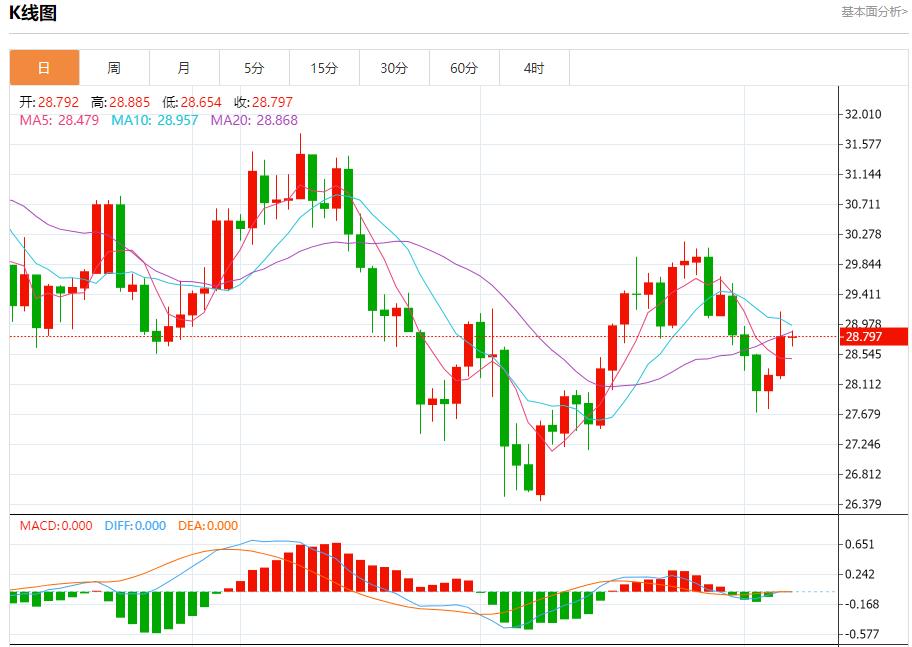Click the 32.010 price axis label
Screen dimensions: 912x647
point(863,115)
